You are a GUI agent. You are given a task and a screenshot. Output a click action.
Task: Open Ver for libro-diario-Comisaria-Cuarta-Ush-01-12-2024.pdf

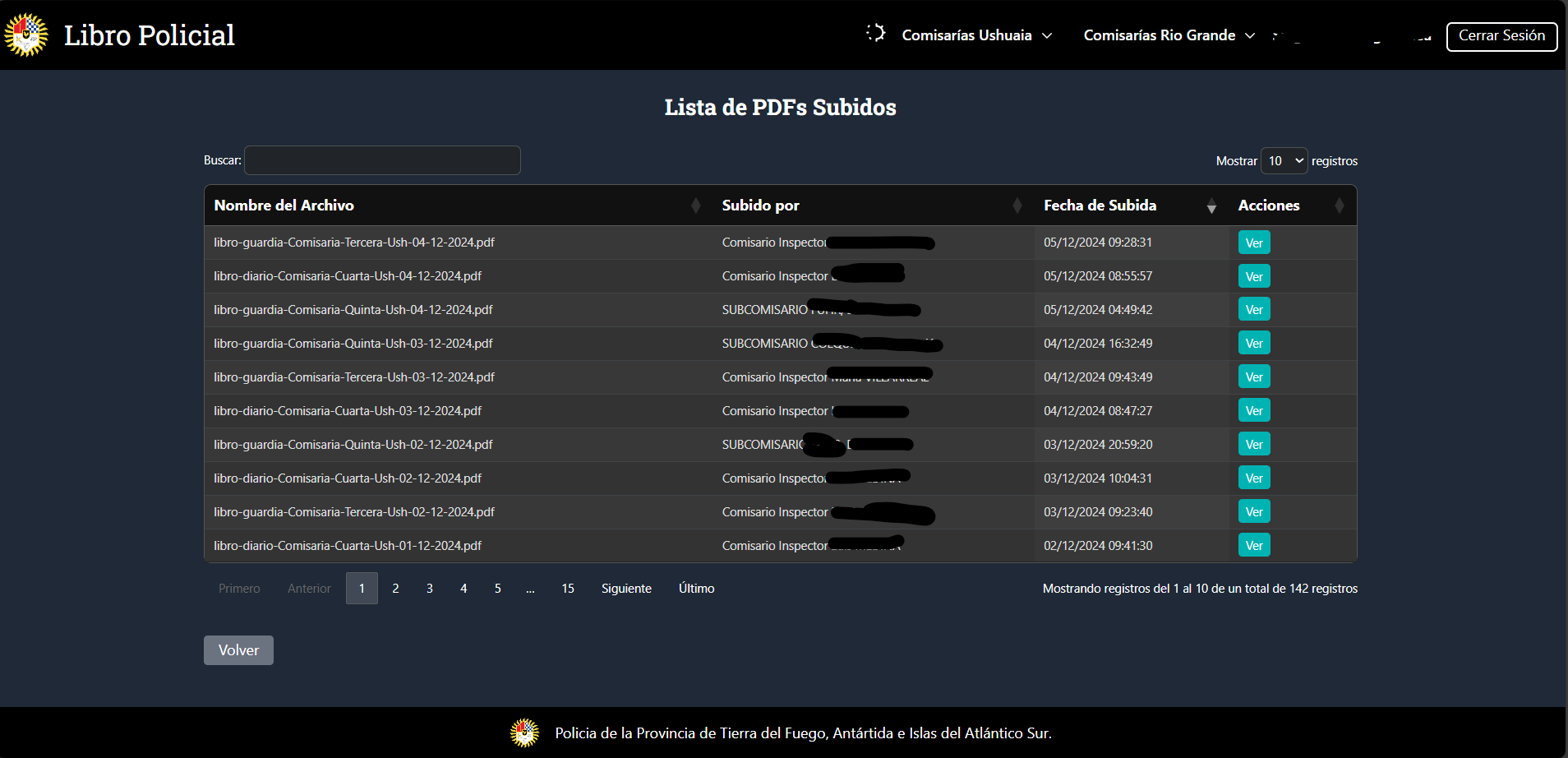pos(1253,545)
